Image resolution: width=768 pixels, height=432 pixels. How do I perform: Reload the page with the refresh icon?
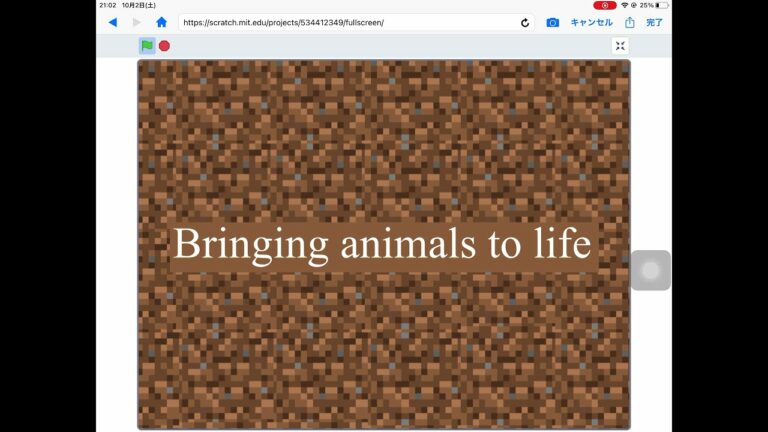point(525,22)
